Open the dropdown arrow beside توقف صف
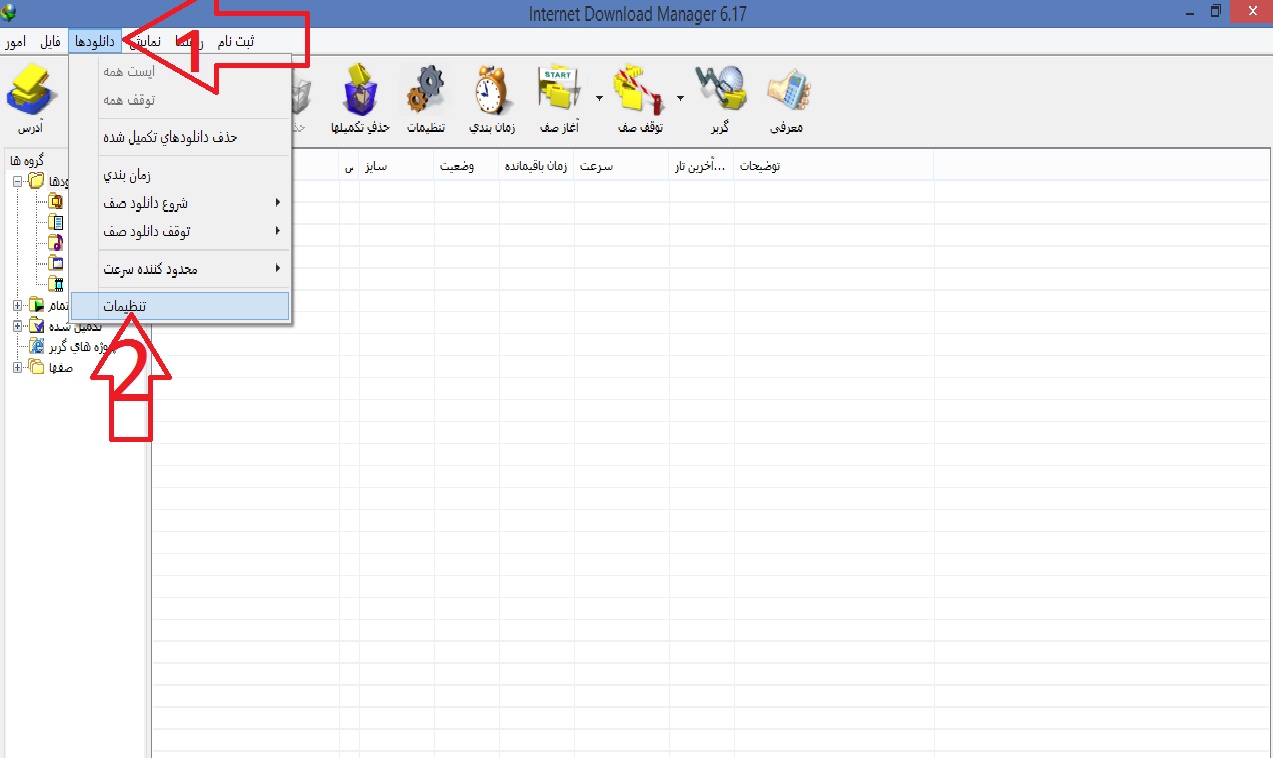 point(680,98)
